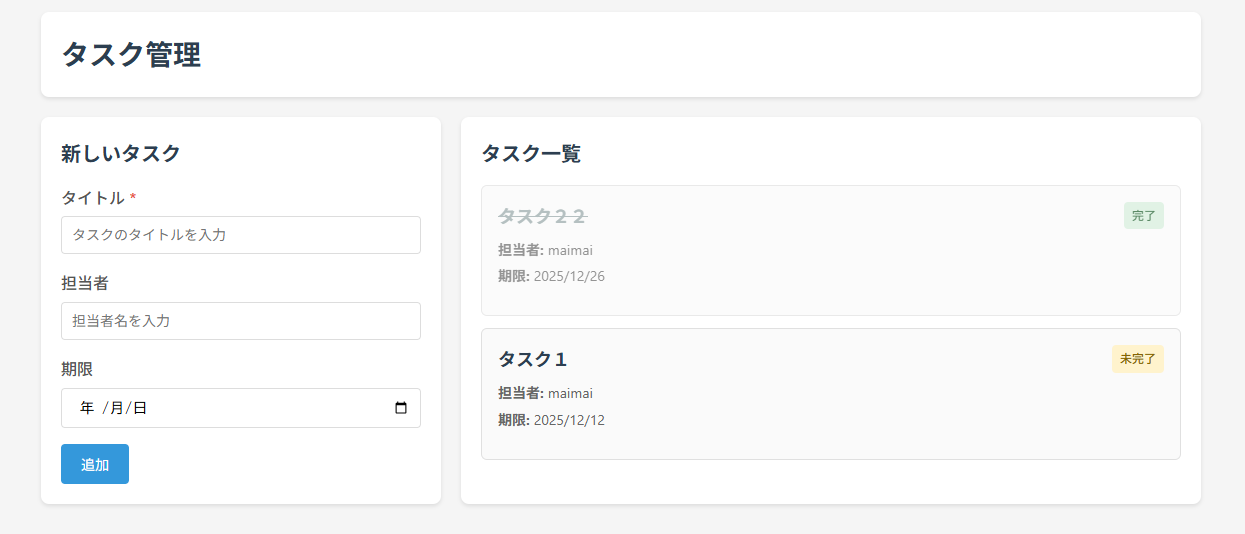Select the day (日) segment of the date

click(140, 408)
